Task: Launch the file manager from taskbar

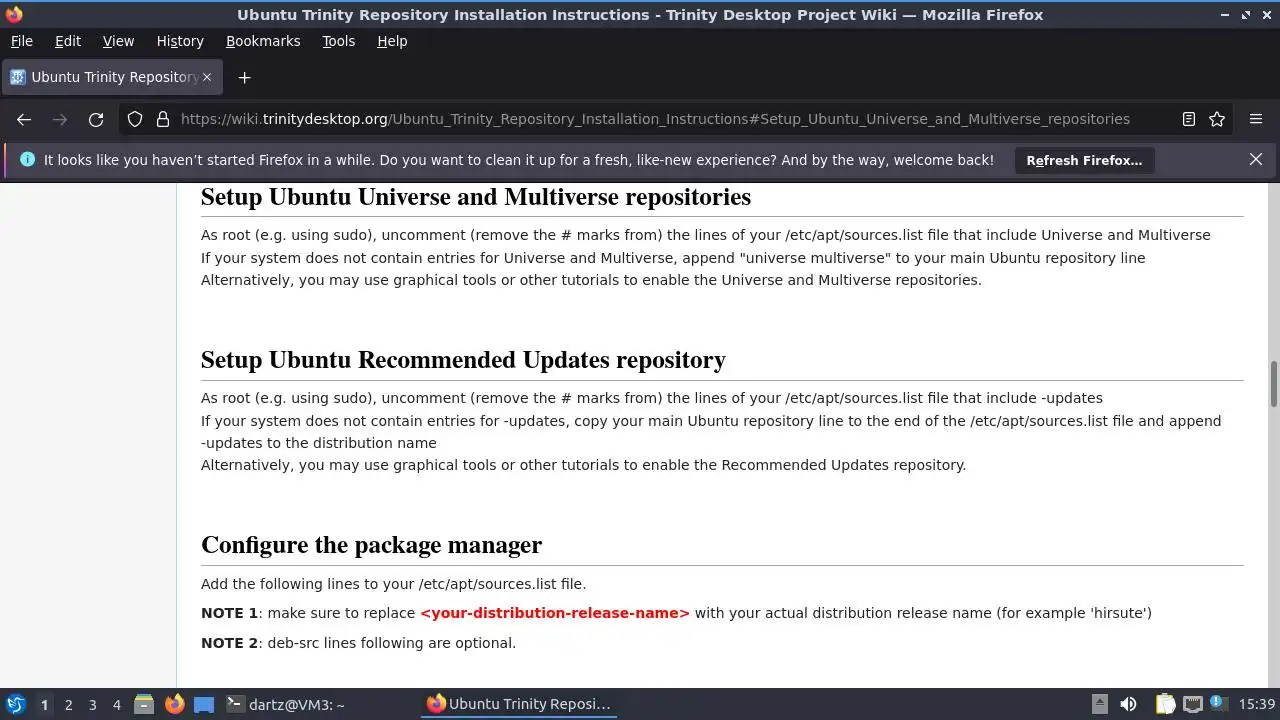Action: (144, 704)
